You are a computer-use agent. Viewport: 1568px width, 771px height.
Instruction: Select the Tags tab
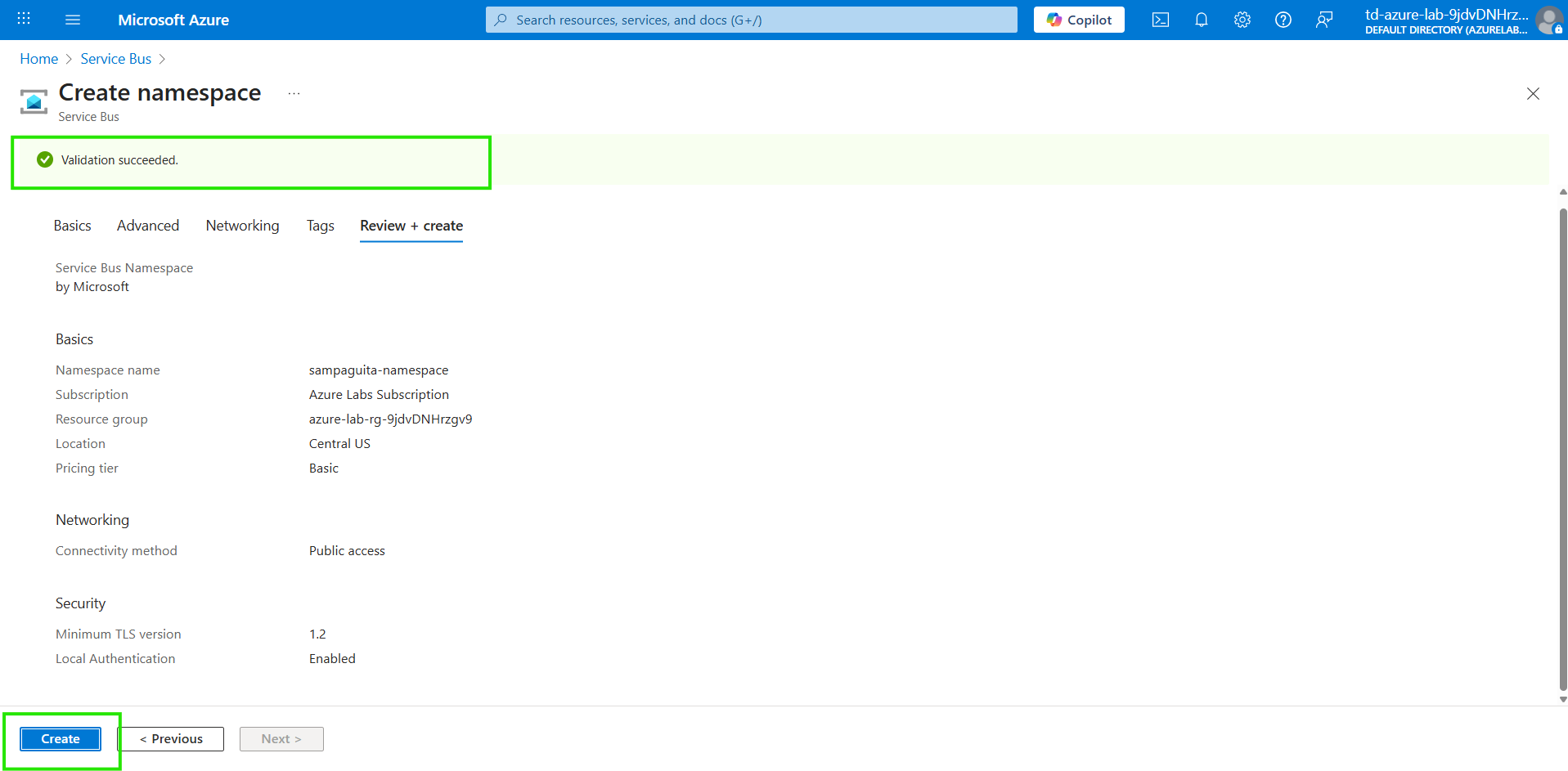(x=320, y=226)
